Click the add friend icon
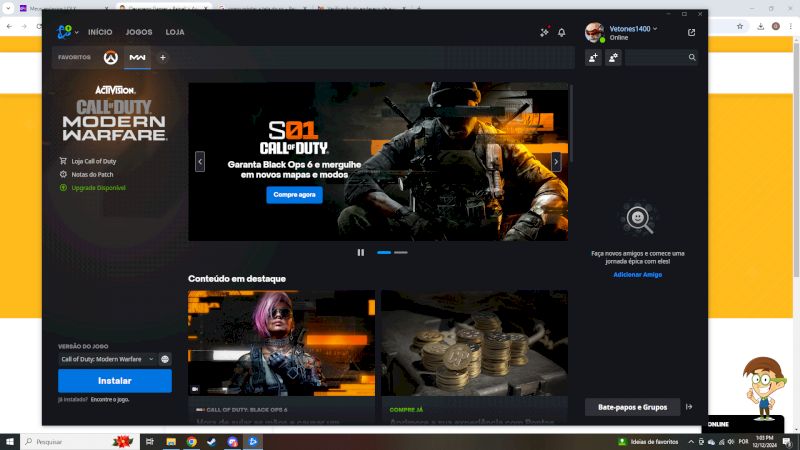Viewport: 800px width, 450px height. tap(593, 58)
